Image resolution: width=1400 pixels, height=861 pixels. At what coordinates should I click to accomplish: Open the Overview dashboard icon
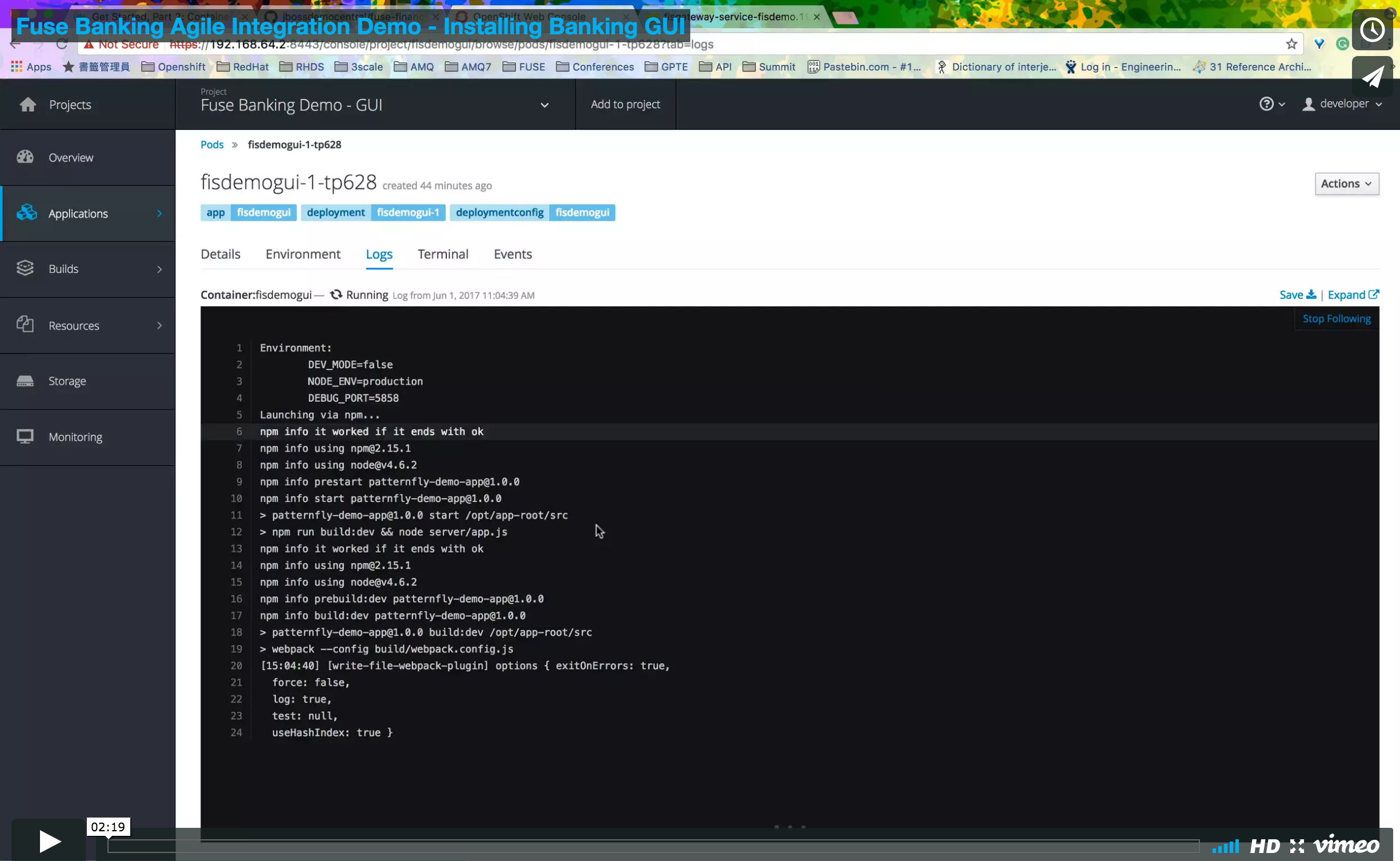[x=25, y=157]
